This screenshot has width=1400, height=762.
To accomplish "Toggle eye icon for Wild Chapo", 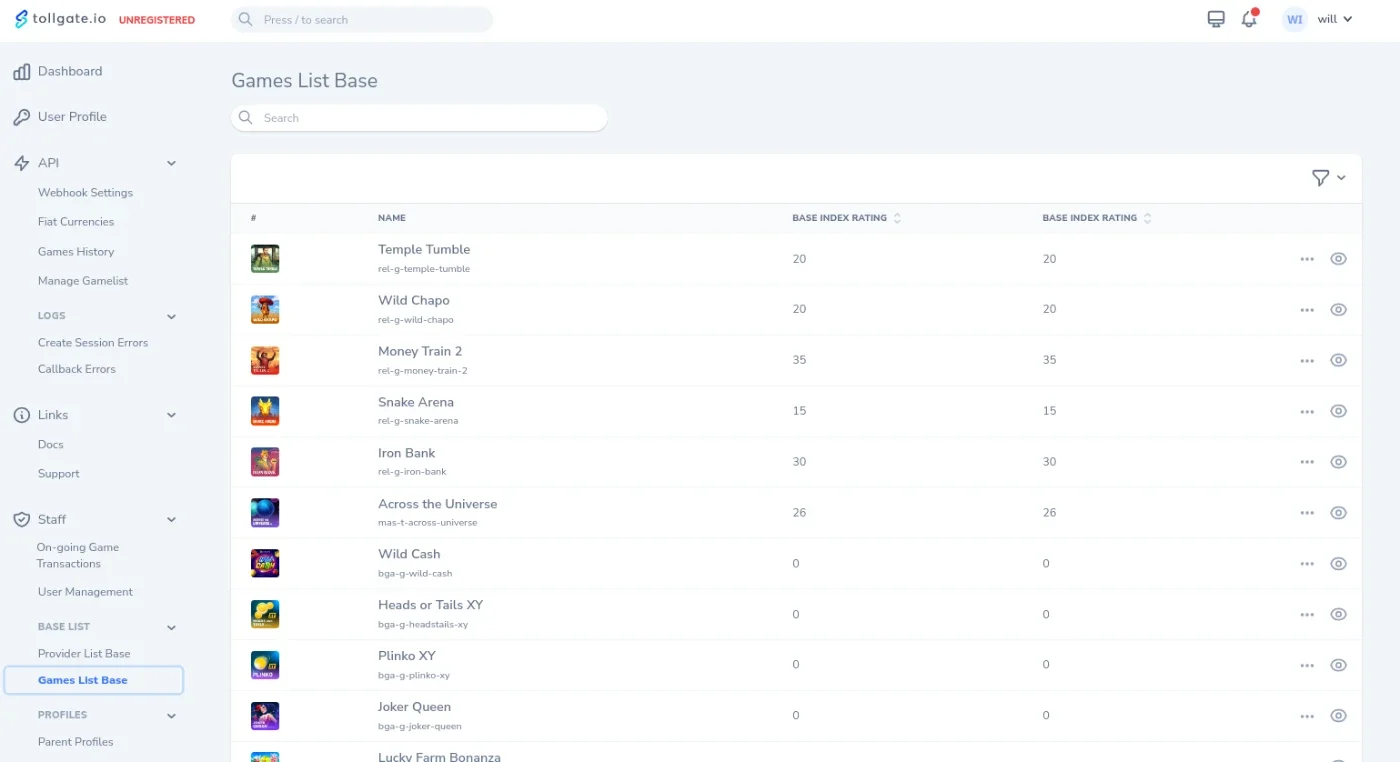I will 1338,310.
